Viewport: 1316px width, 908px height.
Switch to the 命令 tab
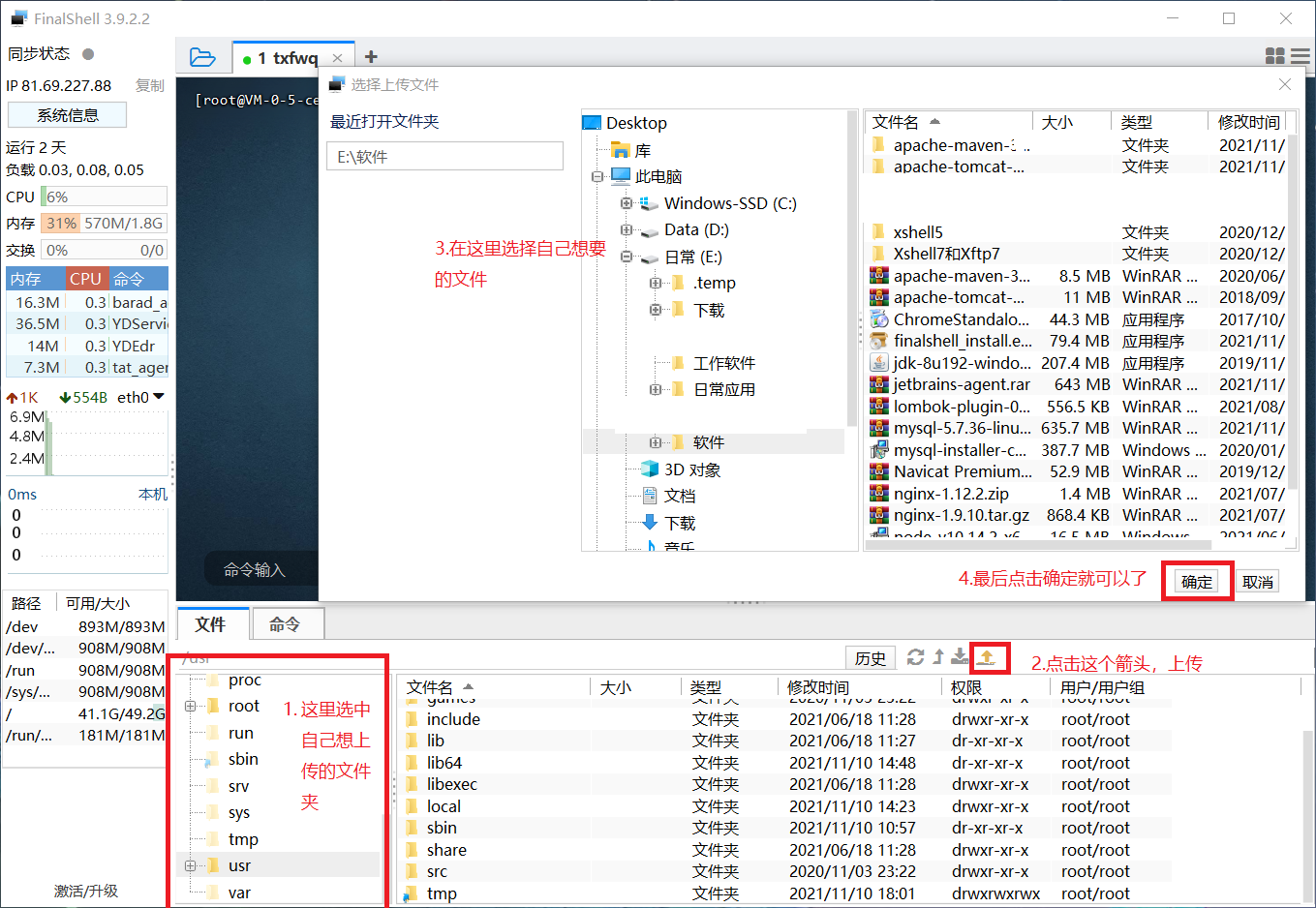tap(287, 624)
